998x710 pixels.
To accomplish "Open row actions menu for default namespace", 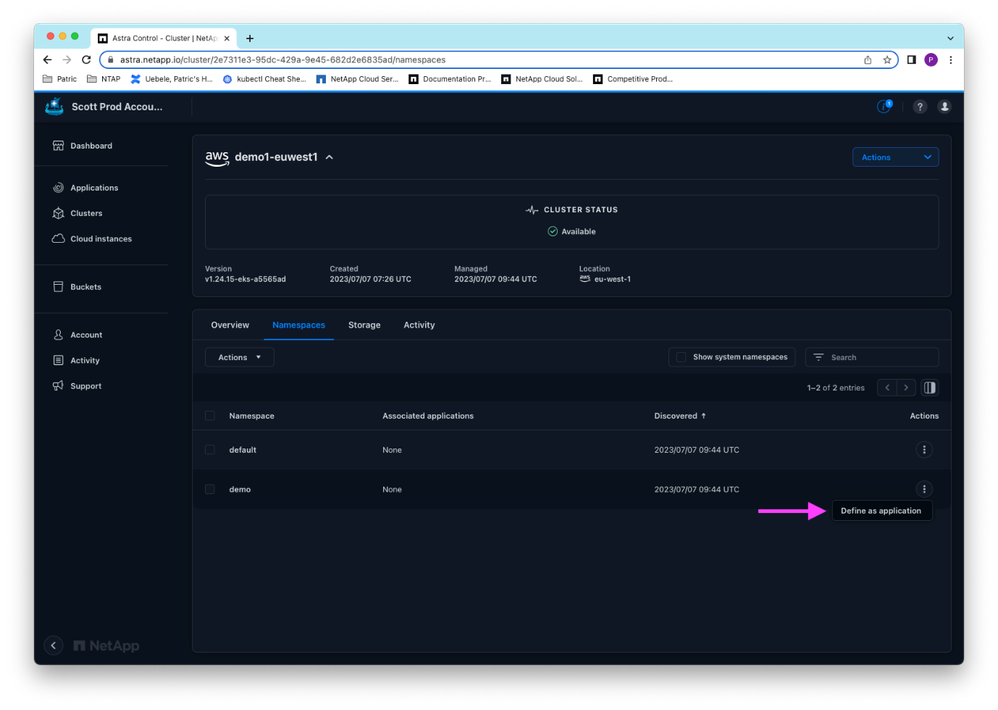I will [924, 450].
